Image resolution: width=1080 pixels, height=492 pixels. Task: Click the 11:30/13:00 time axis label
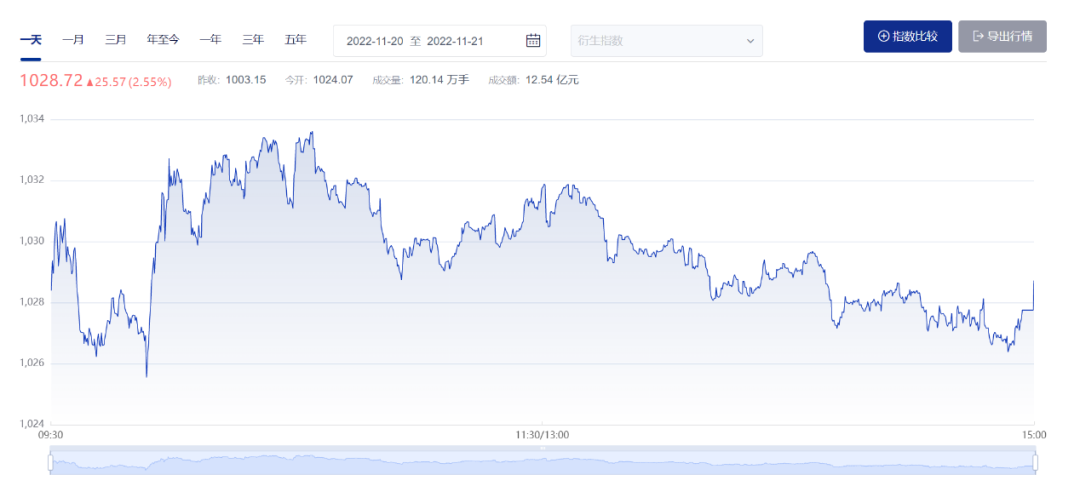coord(542,435)
